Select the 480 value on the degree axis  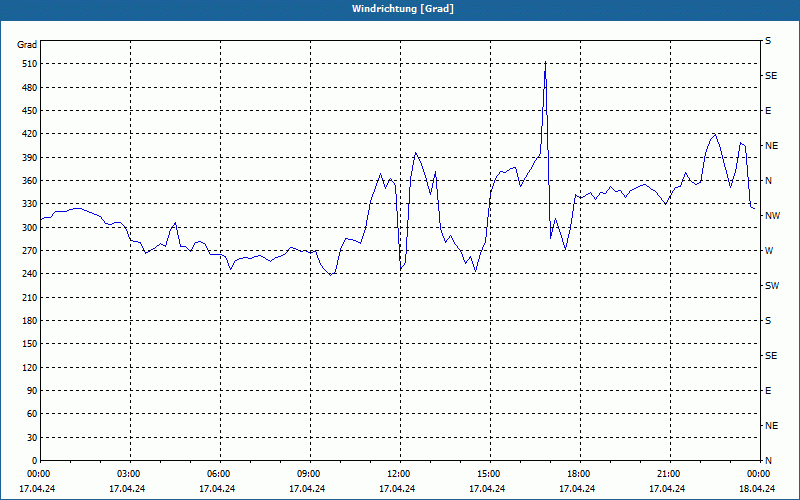(30, 88)
